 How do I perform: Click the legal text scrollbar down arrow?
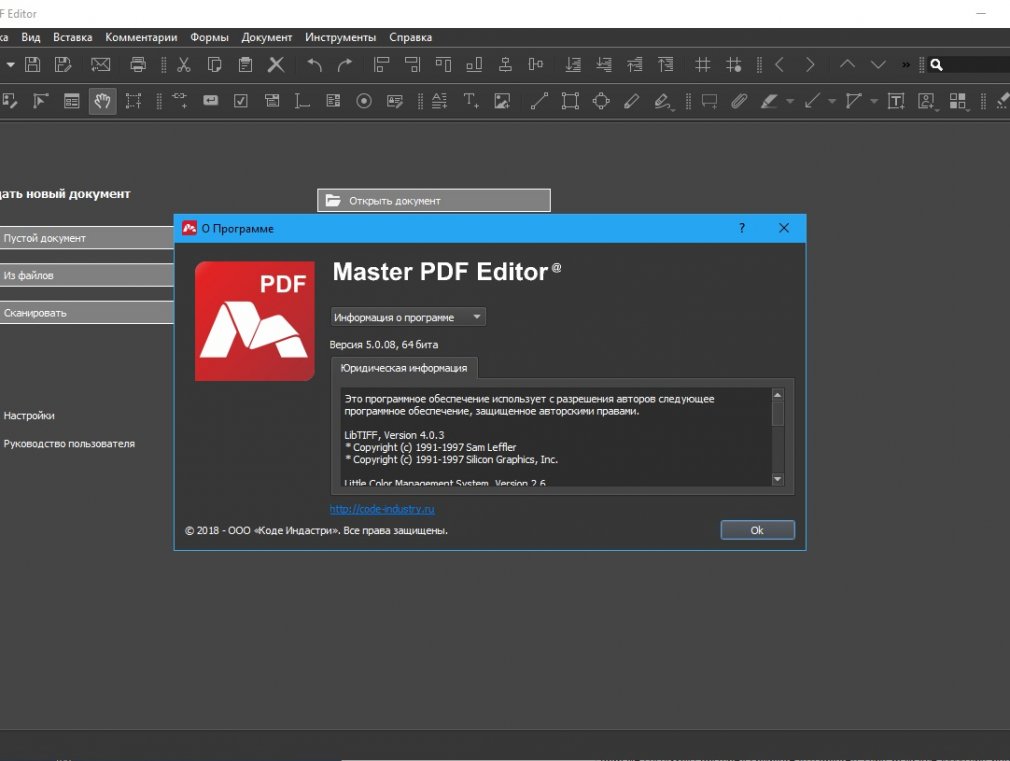(777, 479)
